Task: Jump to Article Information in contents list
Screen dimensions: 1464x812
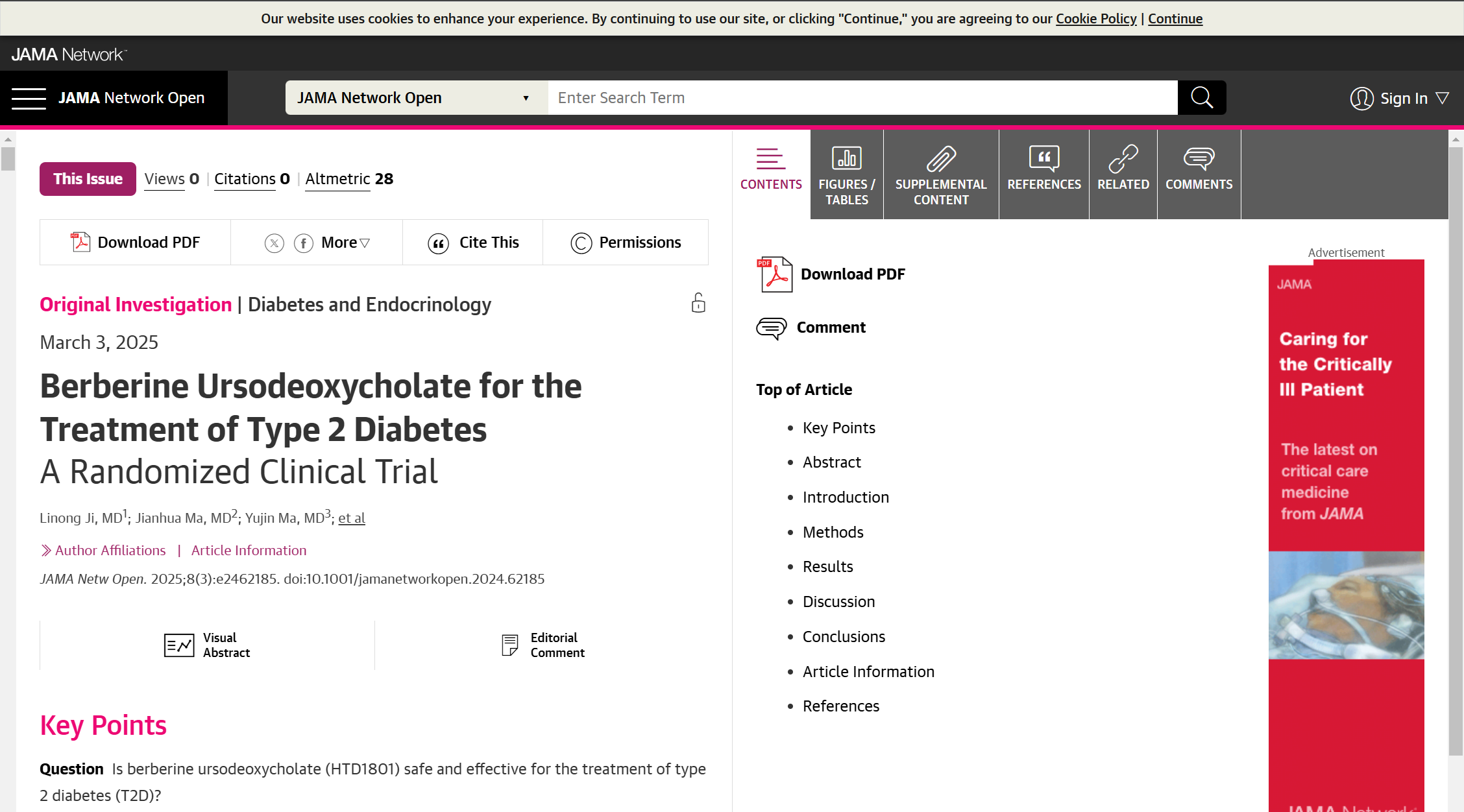Action: pos(868,672)
